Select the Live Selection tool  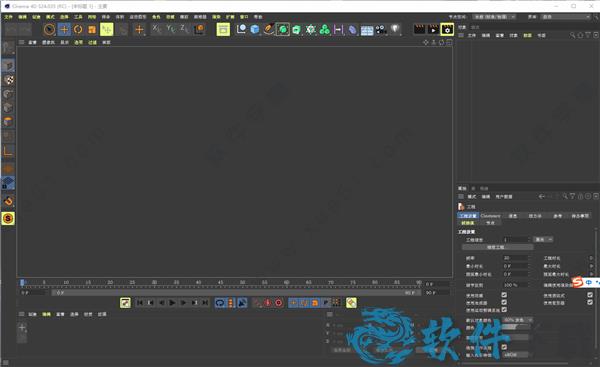(49, 29)
